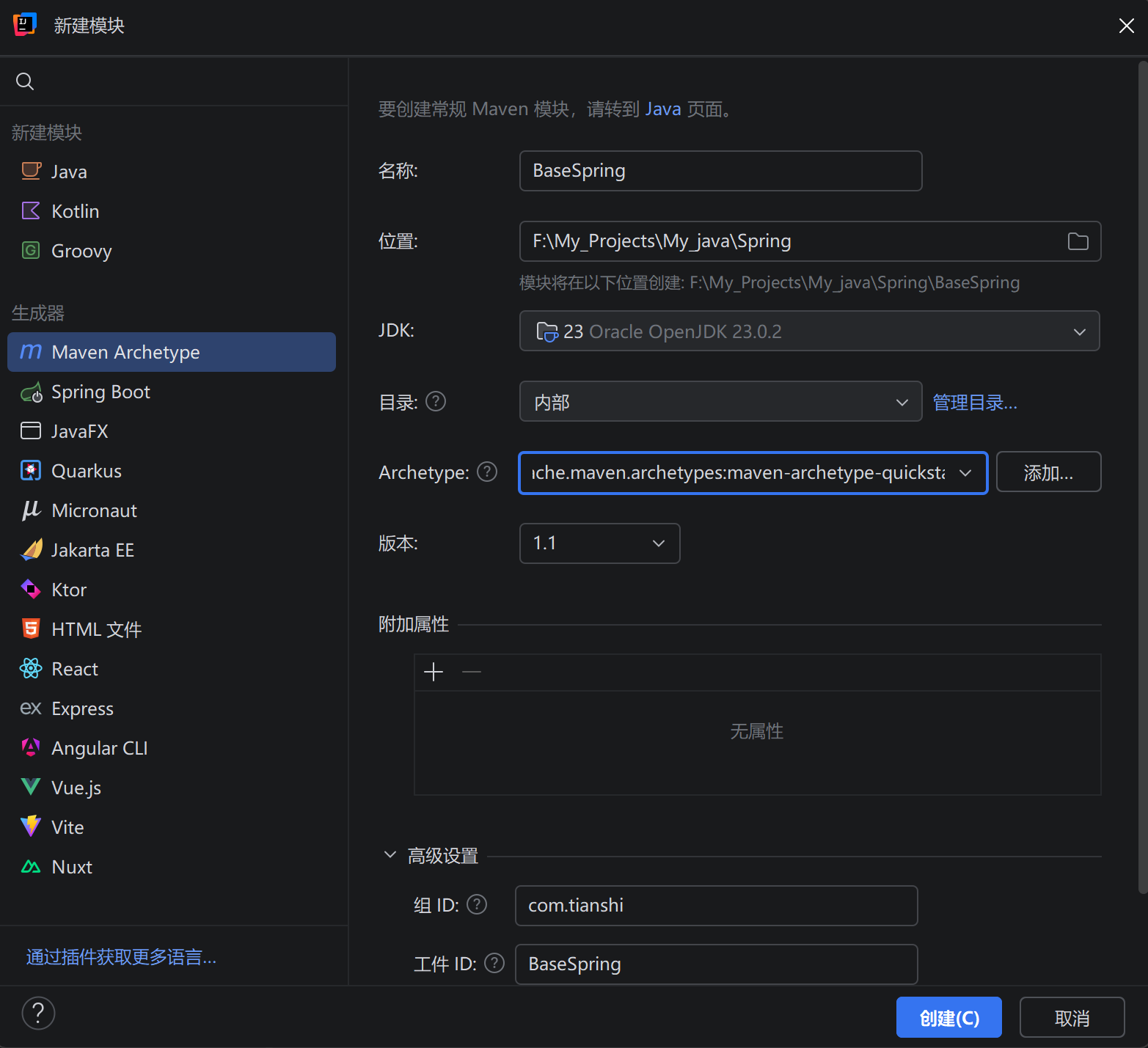
Task: Focus the 组 ID input field
Action: (716, 906)
